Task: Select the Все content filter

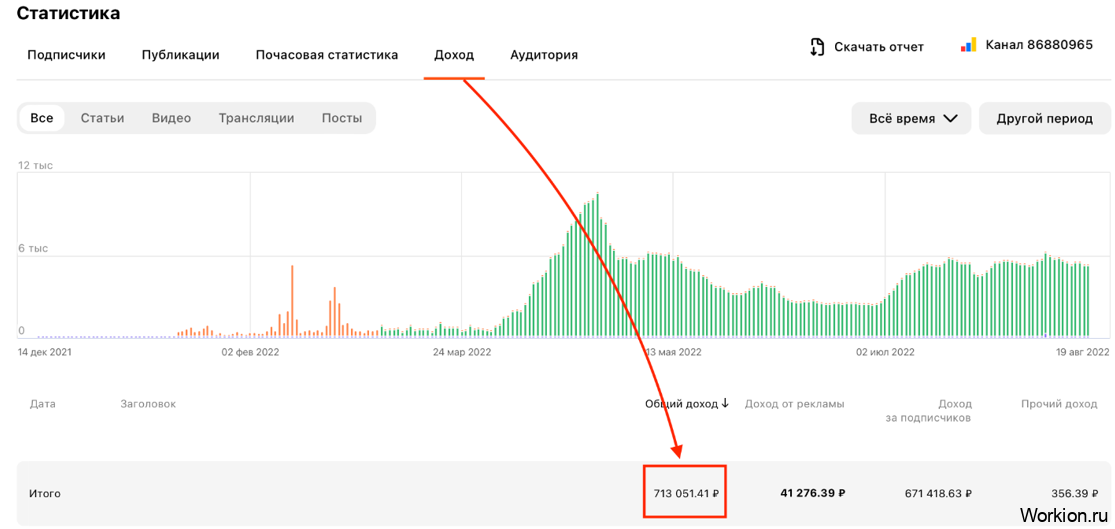Action: [42, 118]
